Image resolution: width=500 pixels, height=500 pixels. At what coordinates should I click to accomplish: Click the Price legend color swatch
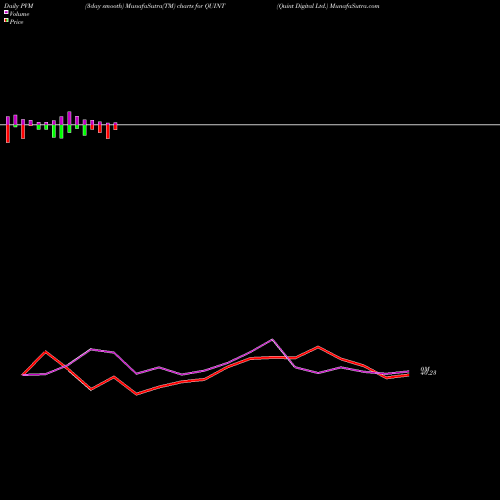6,21
